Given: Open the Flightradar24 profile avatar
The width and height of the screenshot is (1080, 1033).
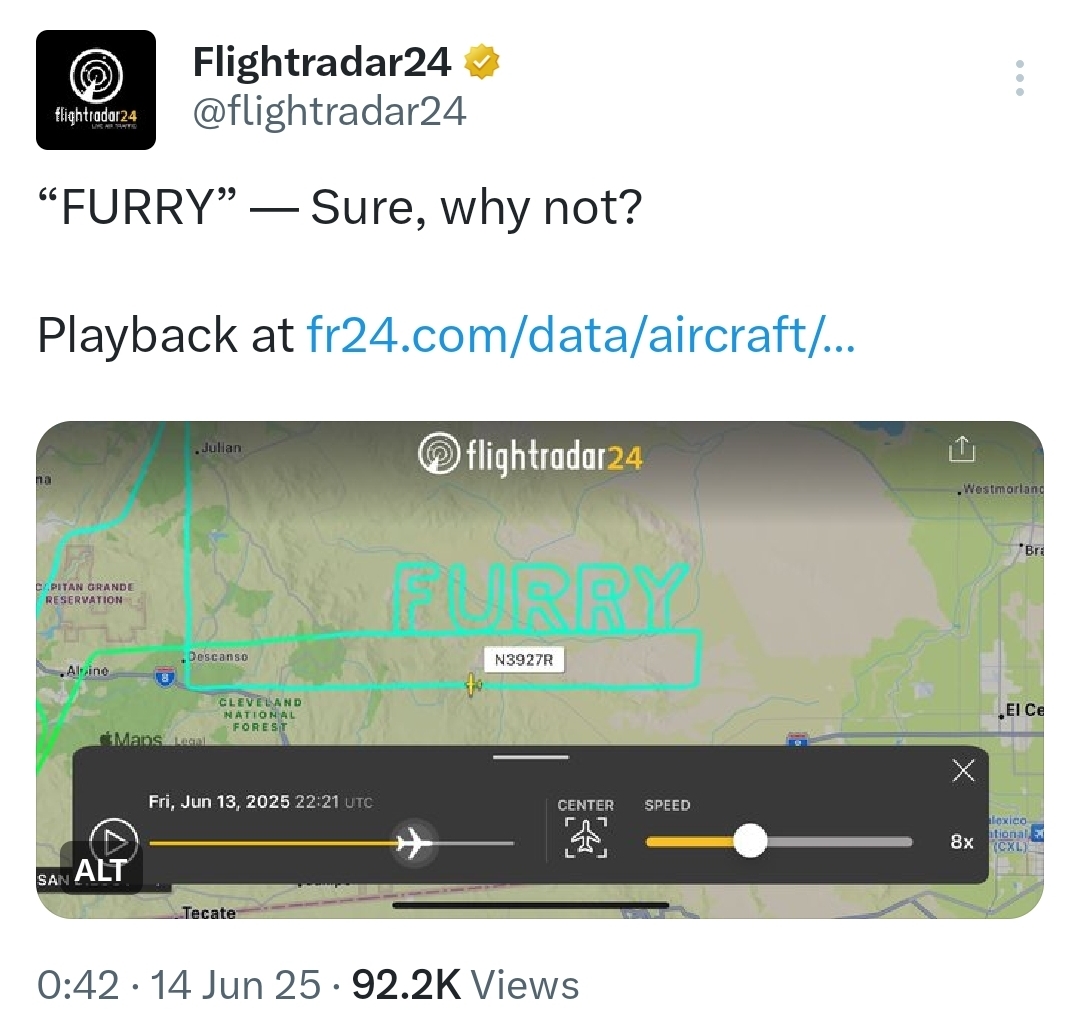Looking at the screenshot, I should [96, 90].
